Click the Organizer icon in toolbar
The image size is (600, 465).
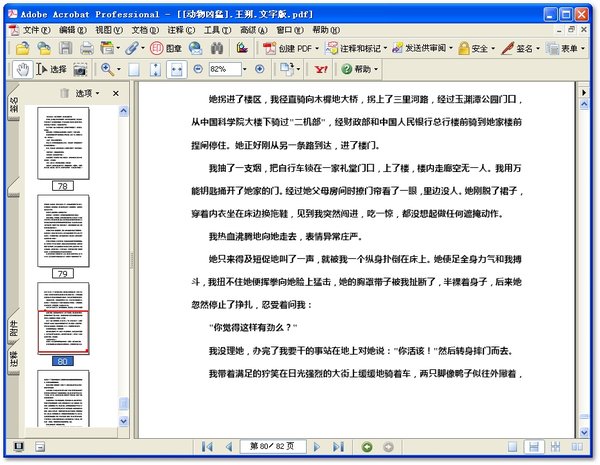pyautogui.click(x=108, y=49)
